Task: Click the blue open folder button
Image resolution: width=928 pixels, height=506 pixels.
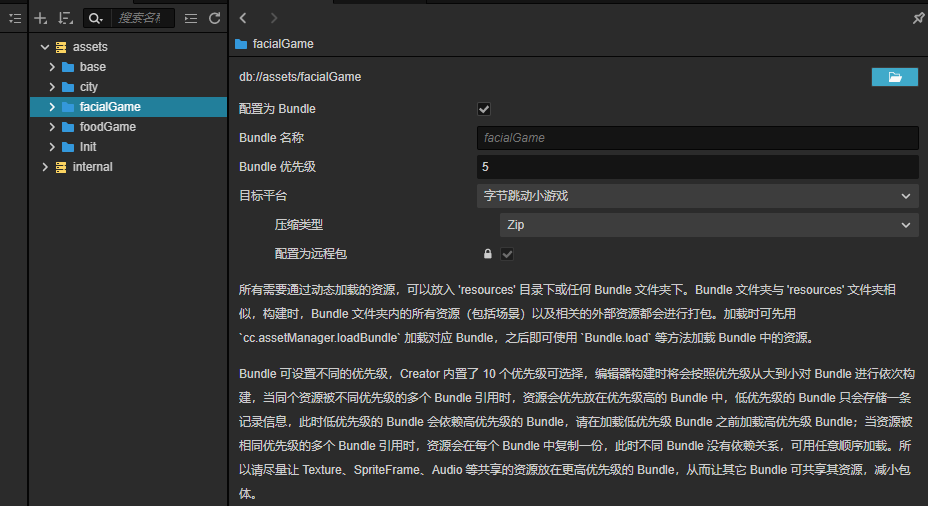Action: (x=894, y=77)
